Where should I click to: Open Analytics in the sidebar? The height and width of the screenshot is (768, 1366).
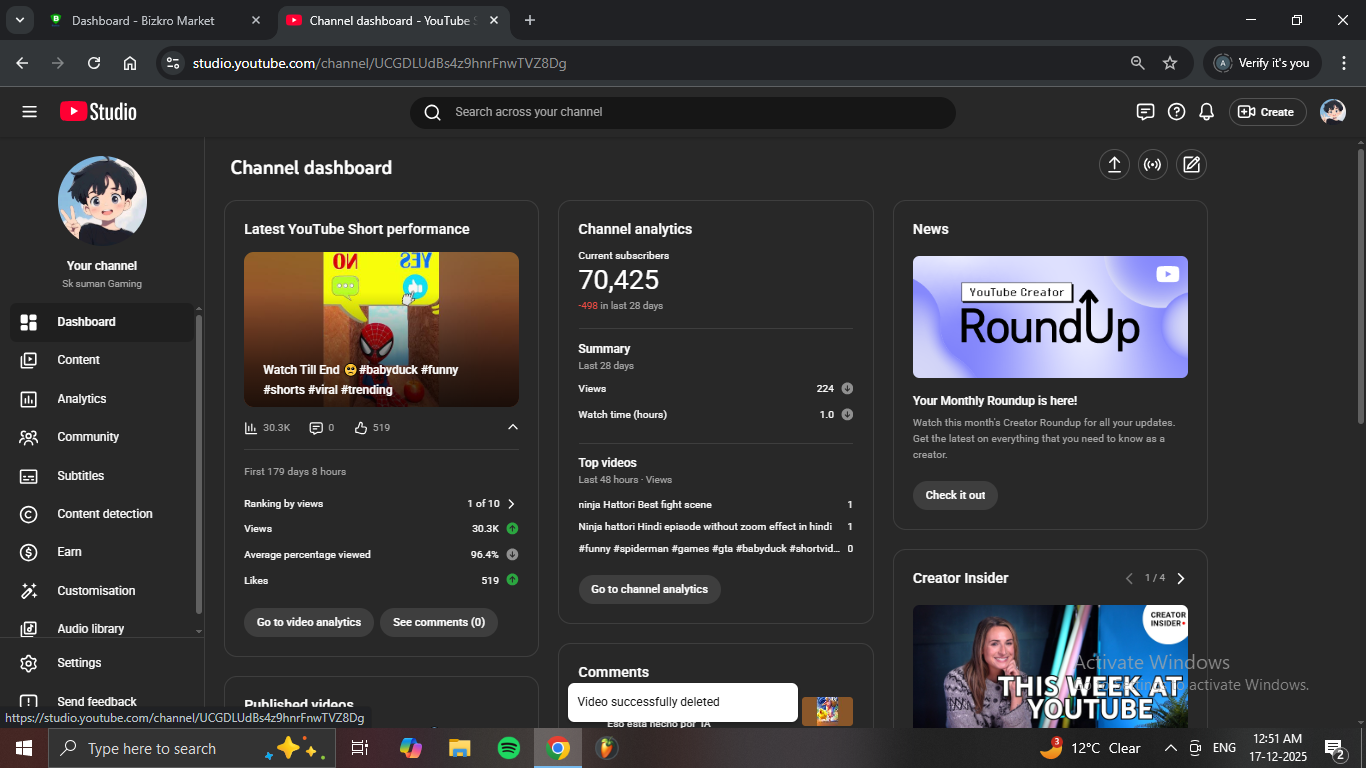pos(82,399)
